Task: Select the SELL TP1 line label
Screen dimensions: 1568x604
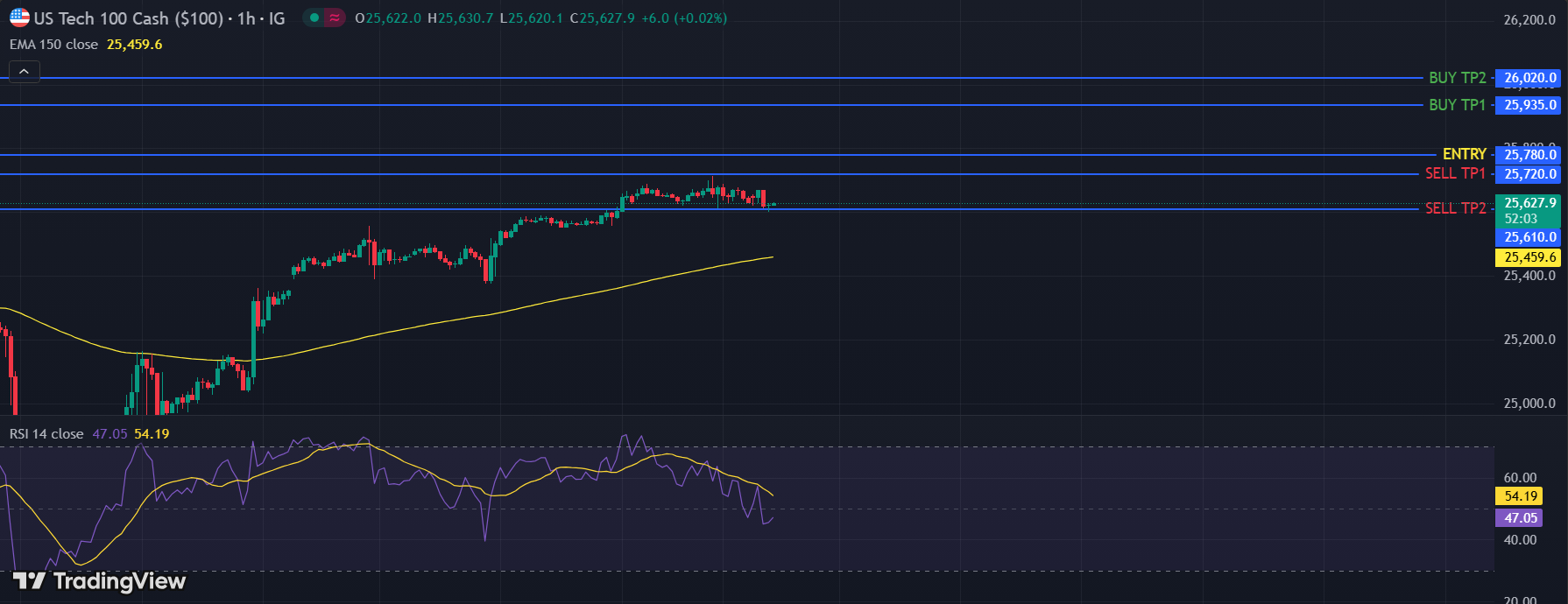Action: click(x=1455, y=173)
